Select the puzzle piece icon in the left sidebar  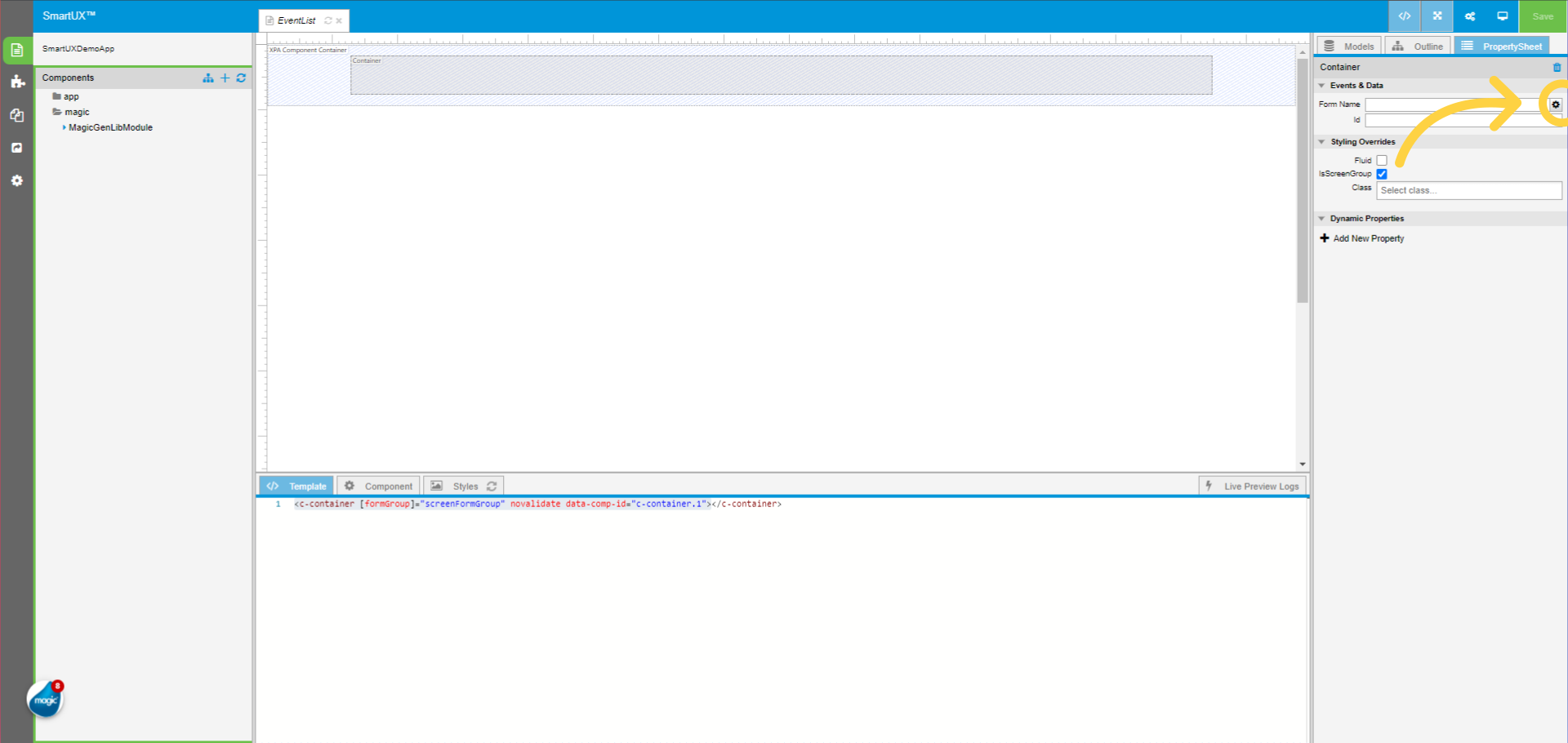coord(17,82)
